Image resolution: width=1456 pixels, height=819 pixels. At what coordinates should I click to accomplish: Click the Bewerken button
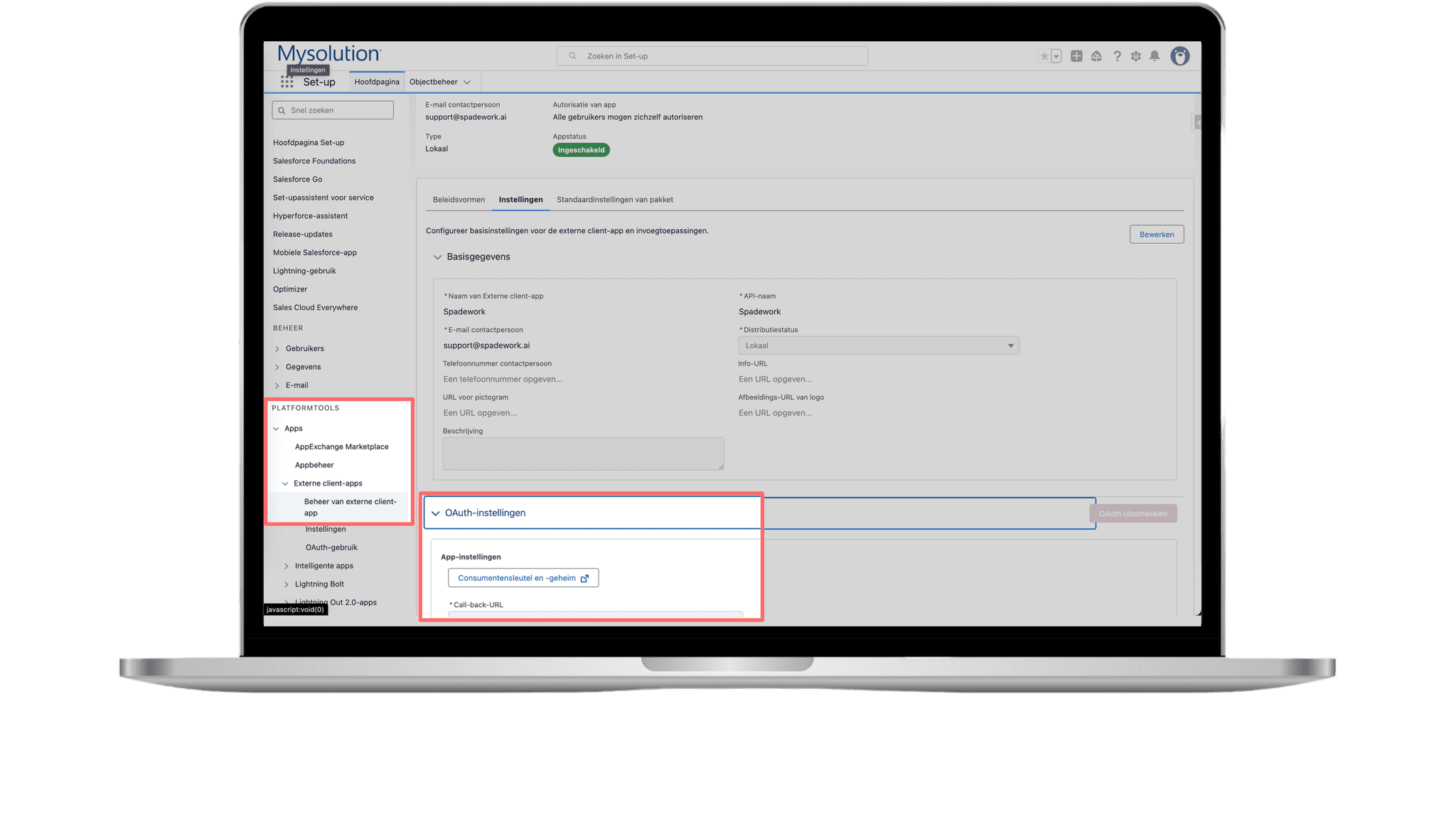[x=1156, y=235]
